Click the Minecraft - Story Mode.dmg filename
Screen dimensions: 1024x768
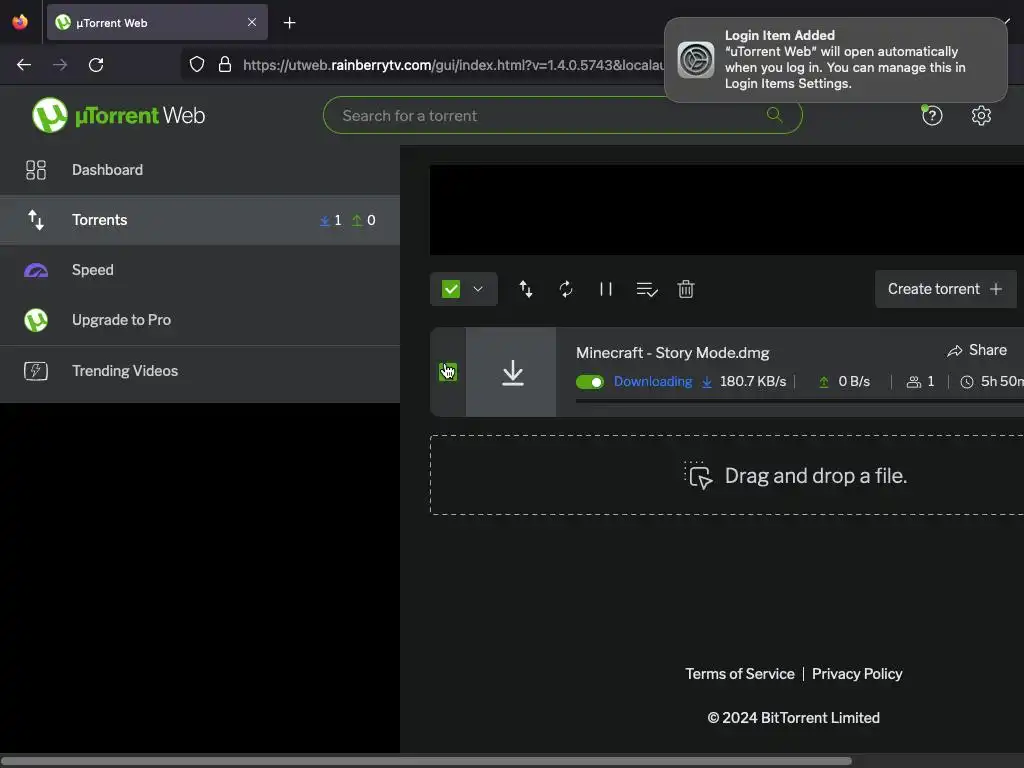click(673, 353)
